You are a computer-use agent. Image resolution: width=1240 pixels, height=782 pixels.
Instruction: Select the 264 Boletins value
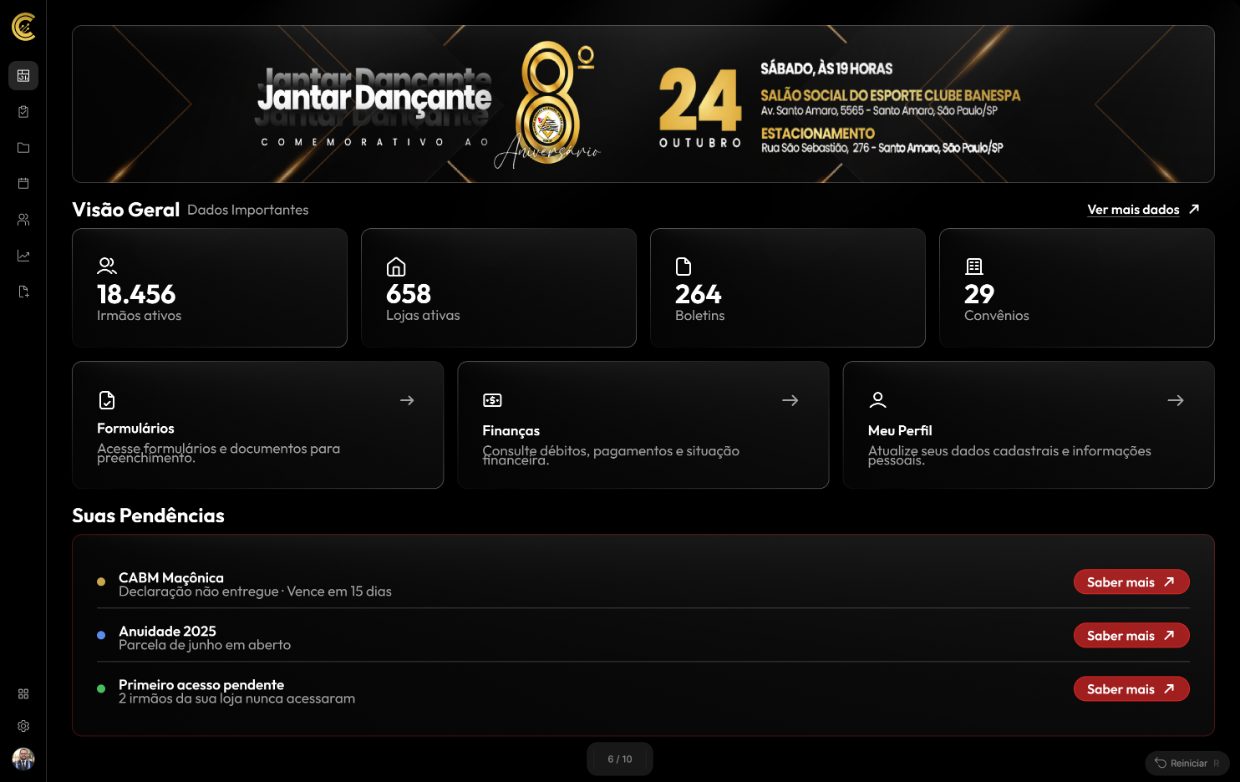(698, 294)
